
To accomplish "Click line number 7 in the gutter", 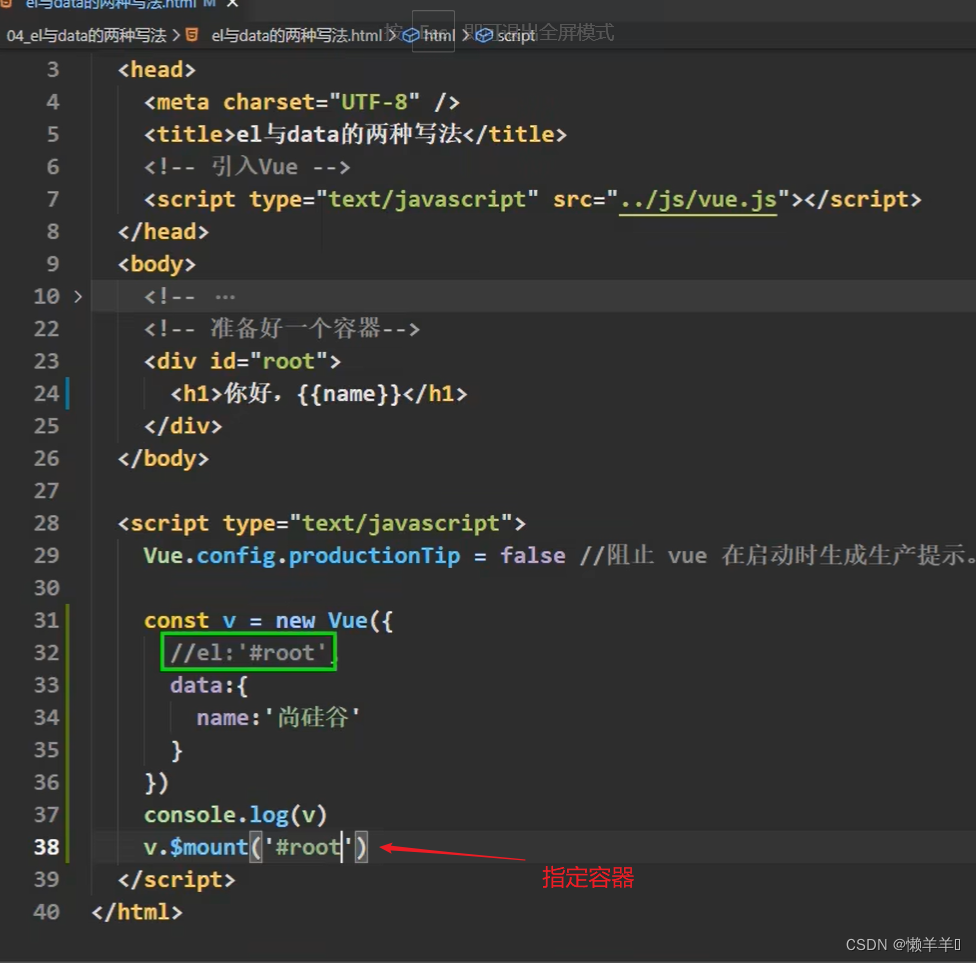I will pyautogui.click(x=53, y=200).
